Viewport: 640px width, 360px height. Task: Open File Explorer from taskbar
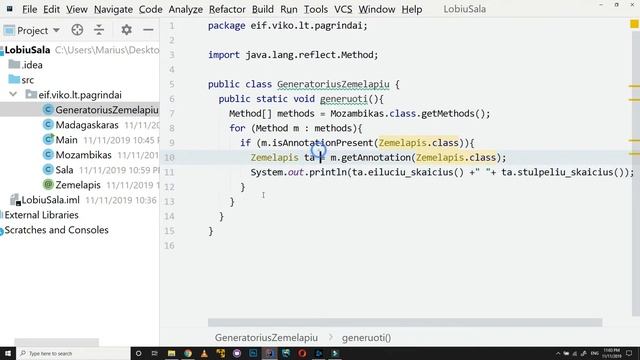tap(171, 353)
